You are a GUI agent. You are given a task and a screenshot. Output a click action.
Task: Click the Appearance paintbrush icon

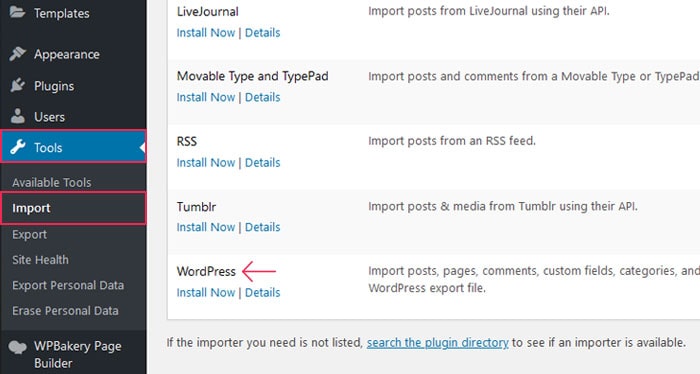pos(17,54)
